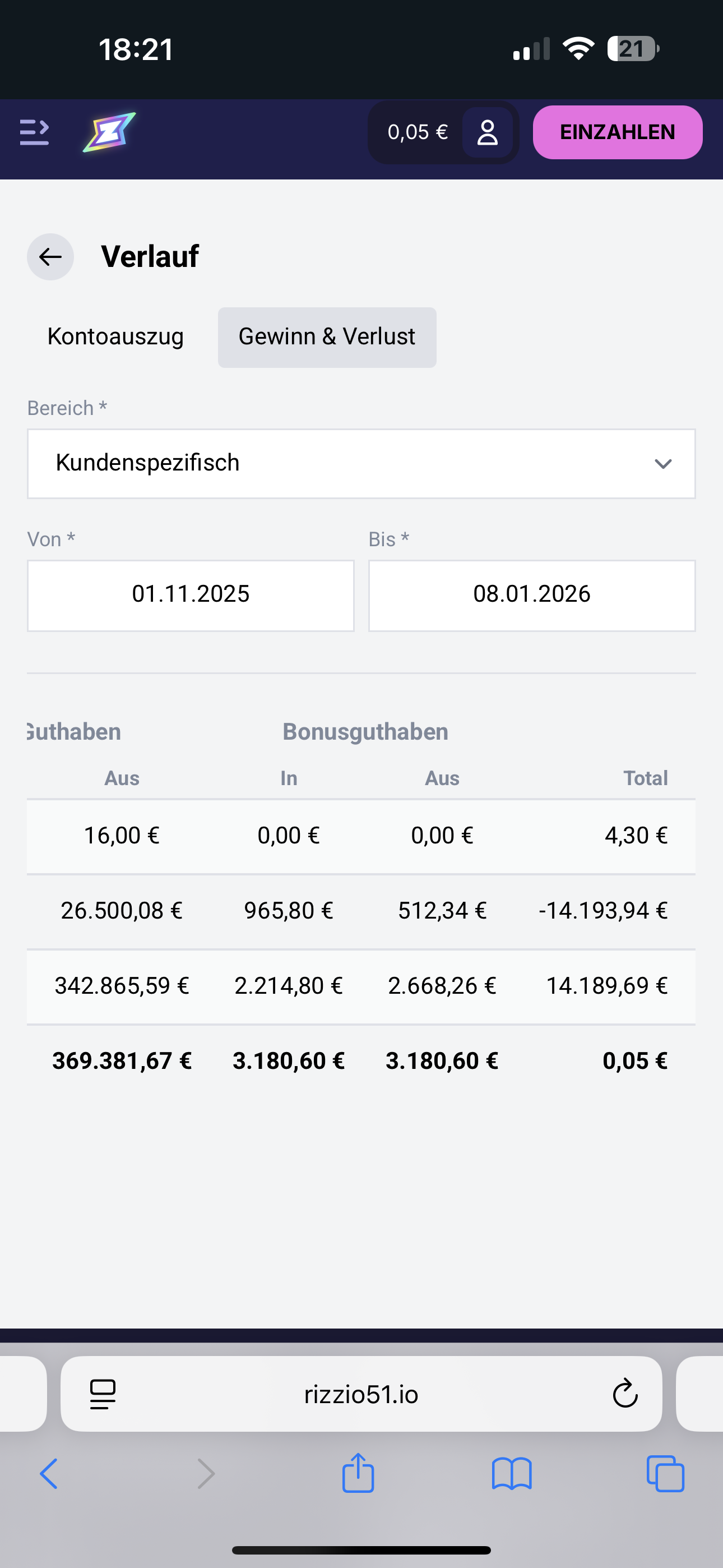Viewport: 723px width, 1568px height.
Task: Open the user profile icon
Action: [487, 132]
